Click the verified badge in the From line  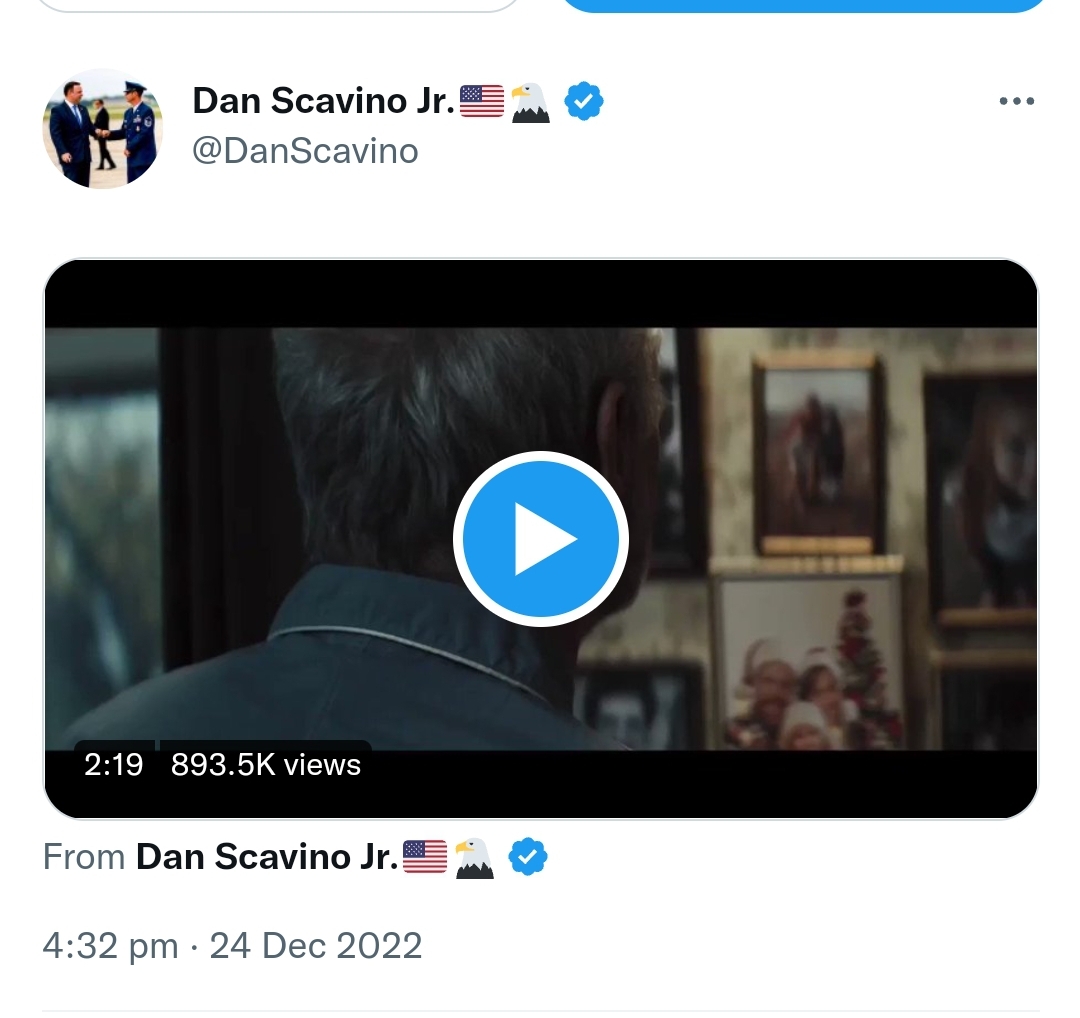click(528, 857)
